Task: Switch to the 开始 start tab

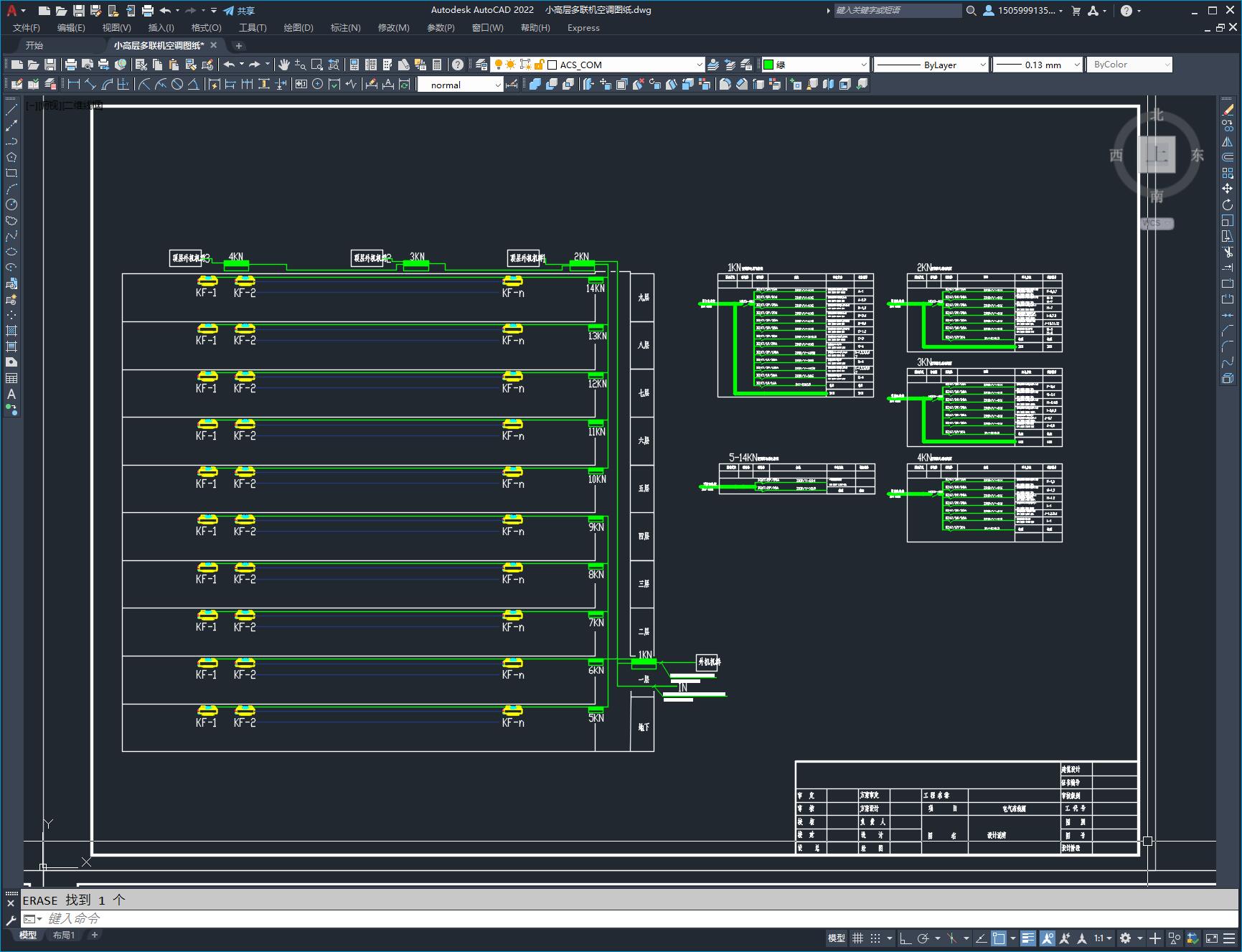Action: (34, 45)
